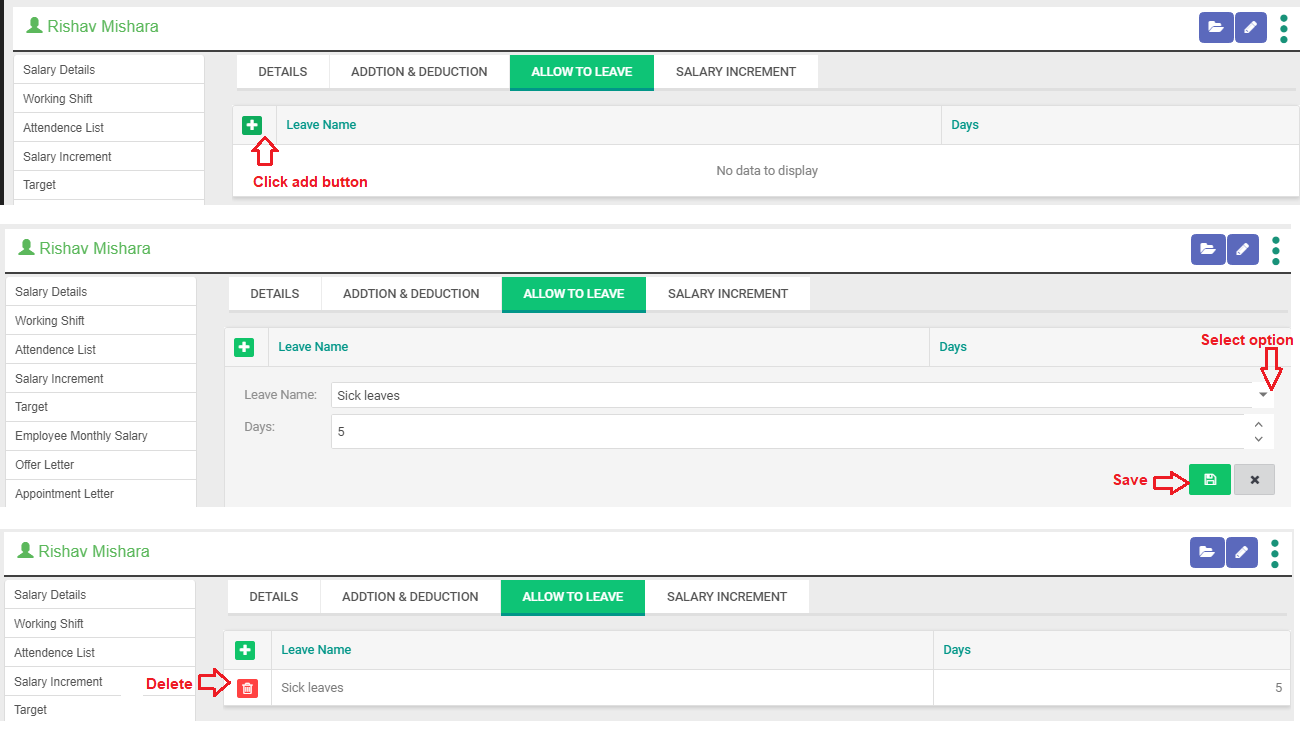1301x732 pixels.
Task: Go to Appointment Letter in the sidebar
Action: point(64,494)
